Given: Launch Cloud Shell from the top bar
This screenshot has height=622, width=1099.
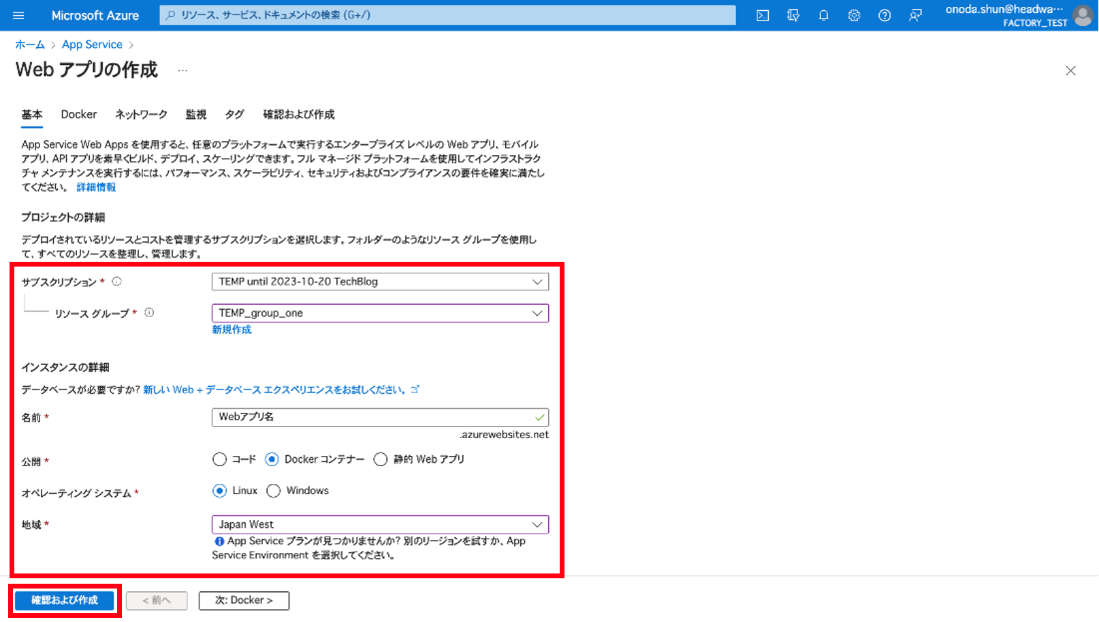Looking at the screenshot, I should point(763,15).
